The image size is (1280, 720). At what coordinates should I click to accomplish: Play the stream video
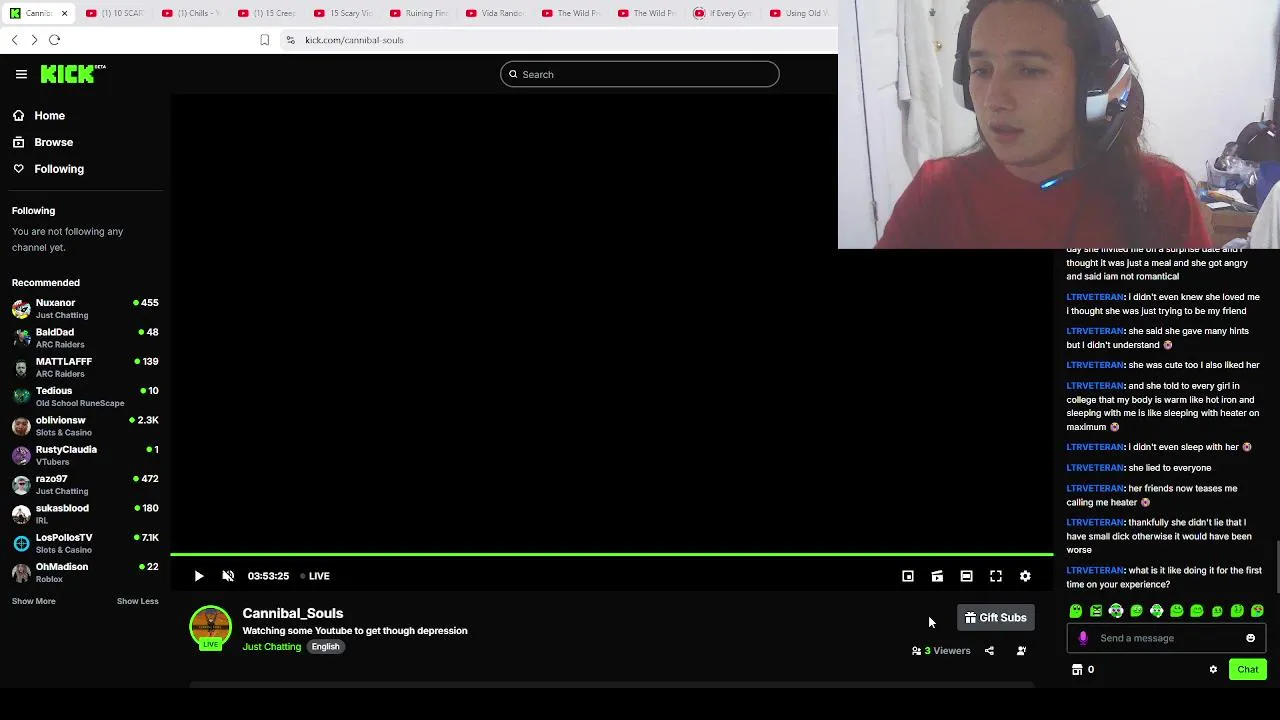pos(198,576)
